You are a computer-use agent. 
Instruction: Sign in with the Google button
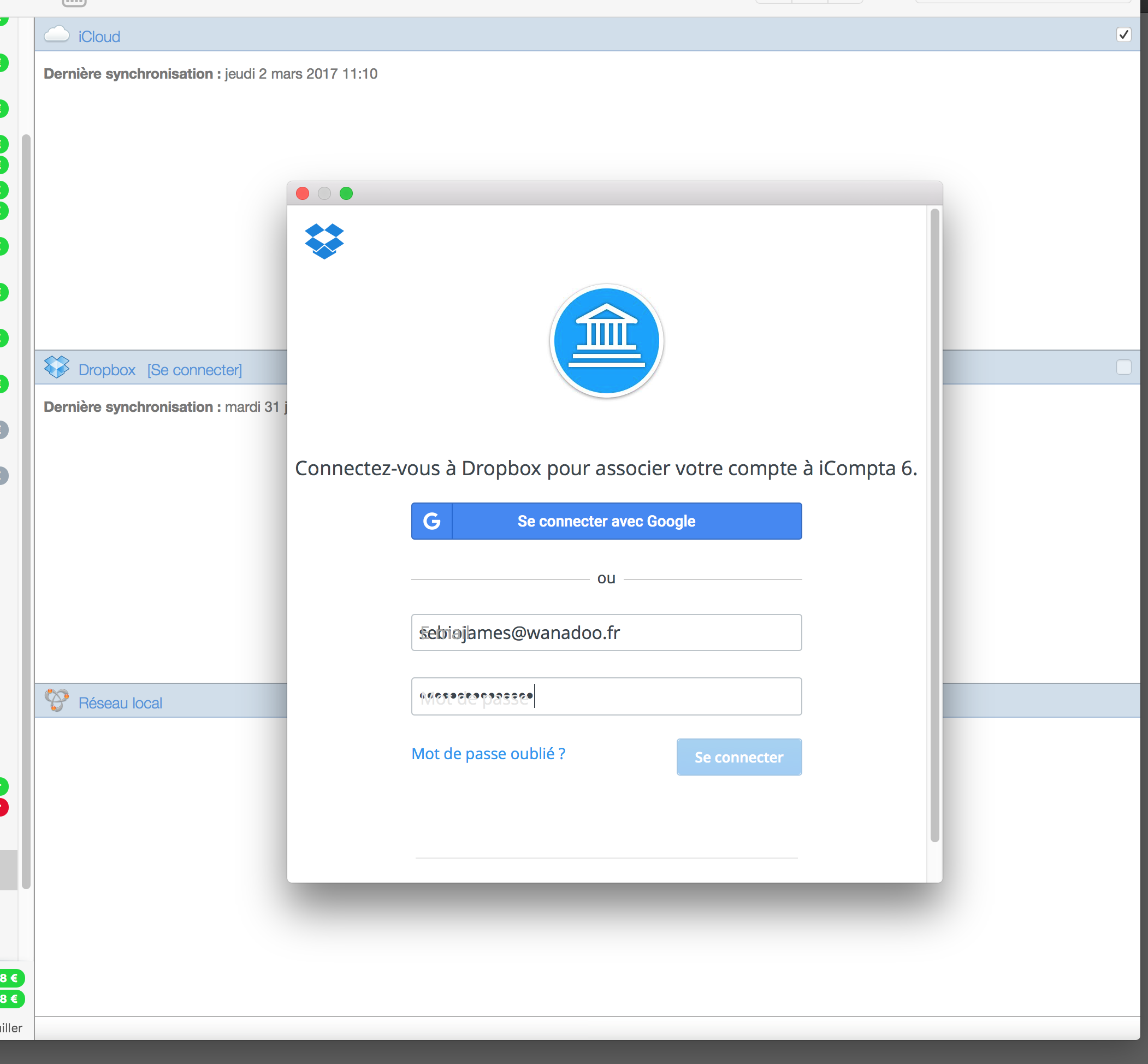point(606,521)
